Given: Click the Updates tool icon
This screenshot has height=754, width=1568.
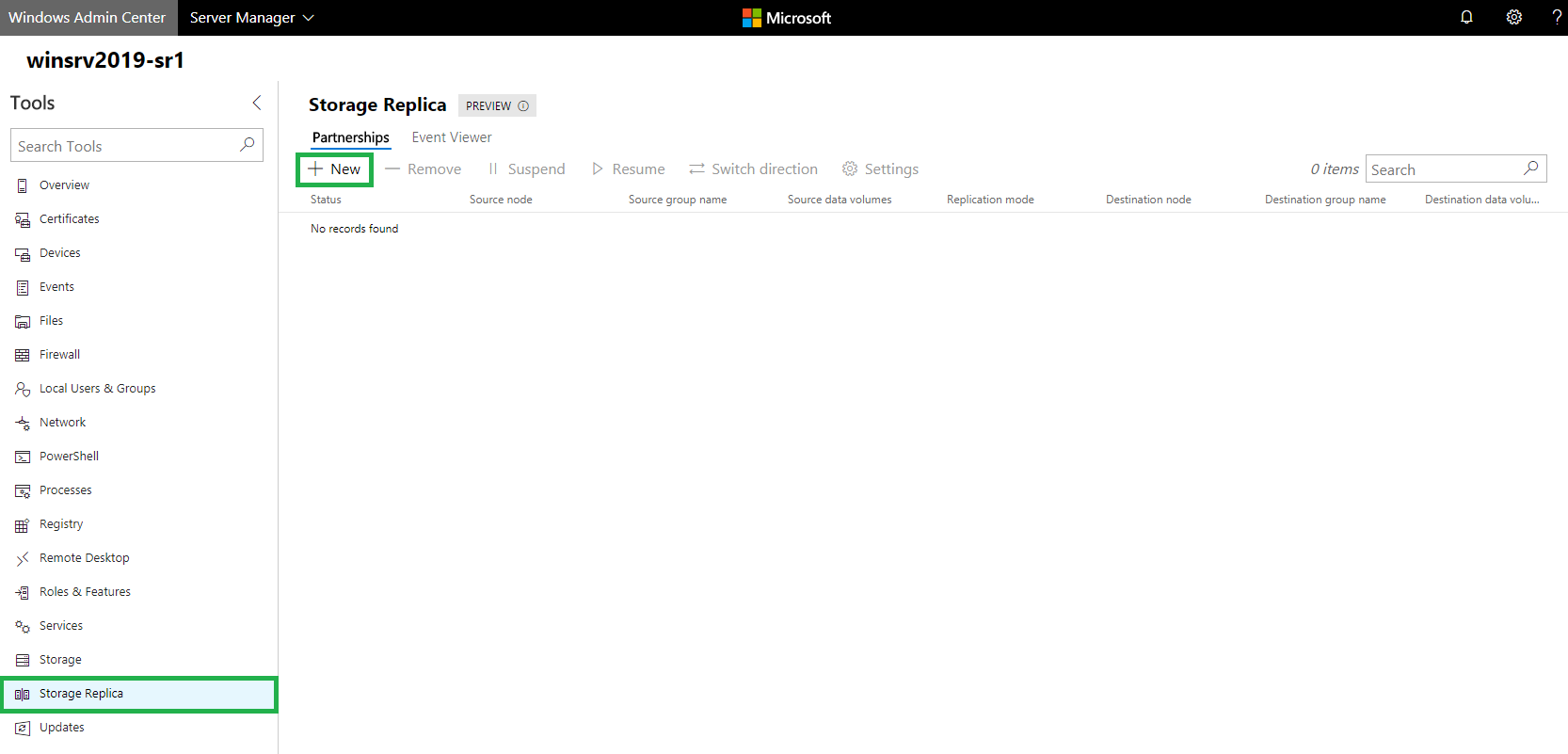Looking at the screenshot, I should (23, 728).
